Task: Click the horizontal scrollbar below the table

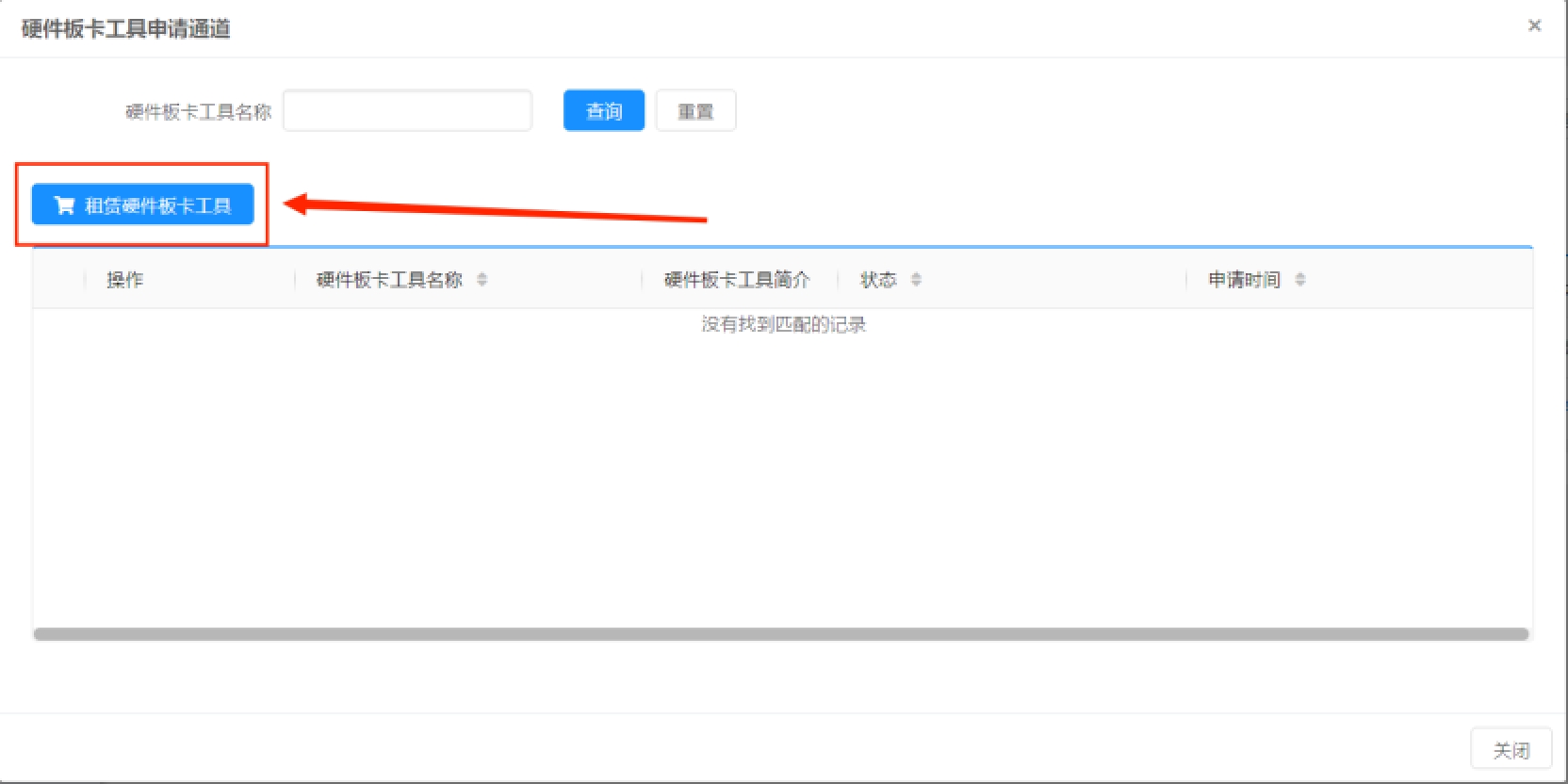Action: (780, 634)
